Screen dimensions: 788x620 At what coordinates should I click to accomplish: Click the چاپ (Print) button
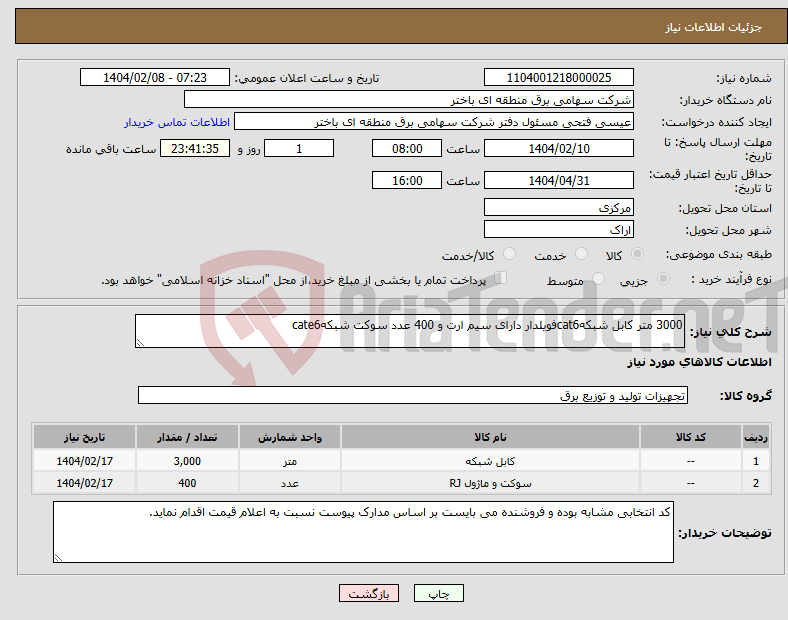[438, 593]
